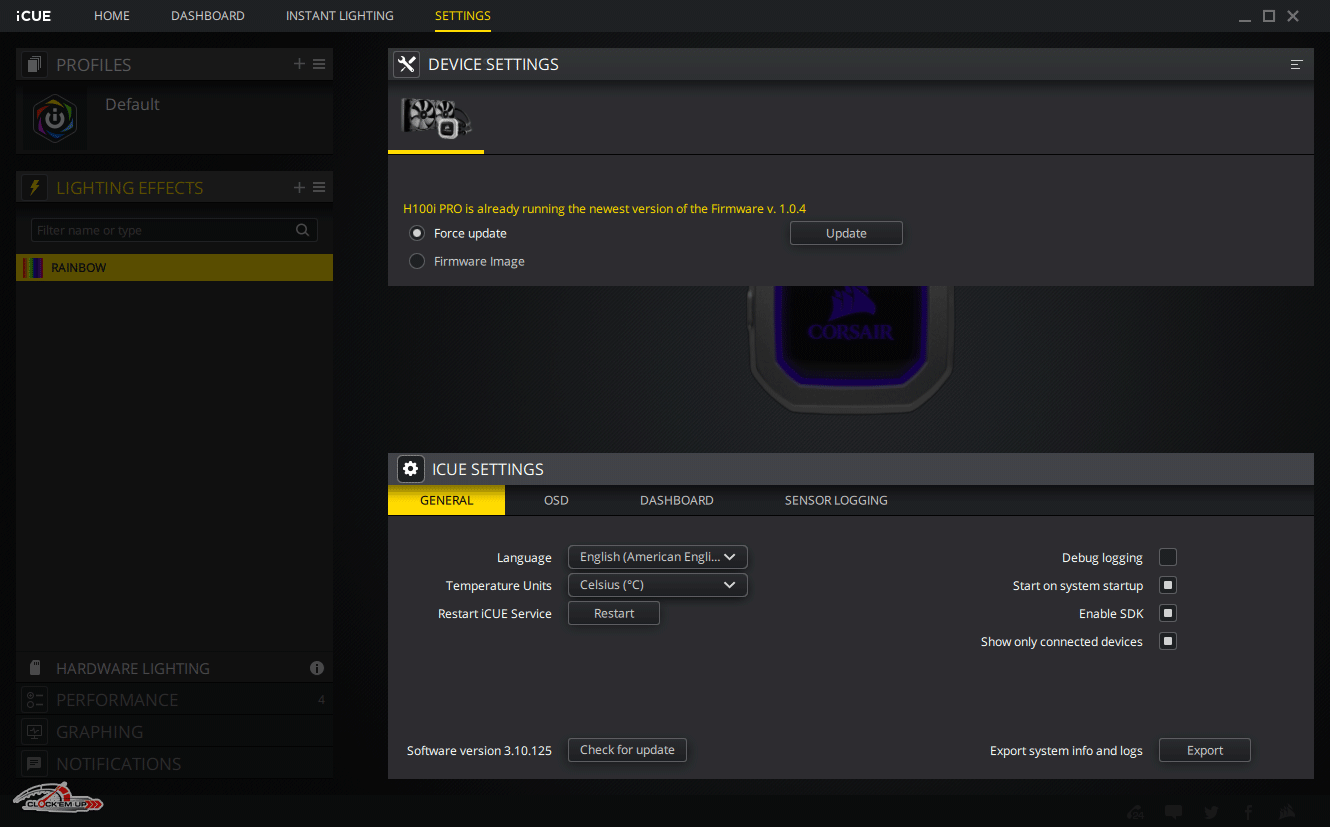The height and width of the screenshot is (827, 1330).
Task: Click the Export logs button
Action: pyautogui.click(x=1205, y=750)
